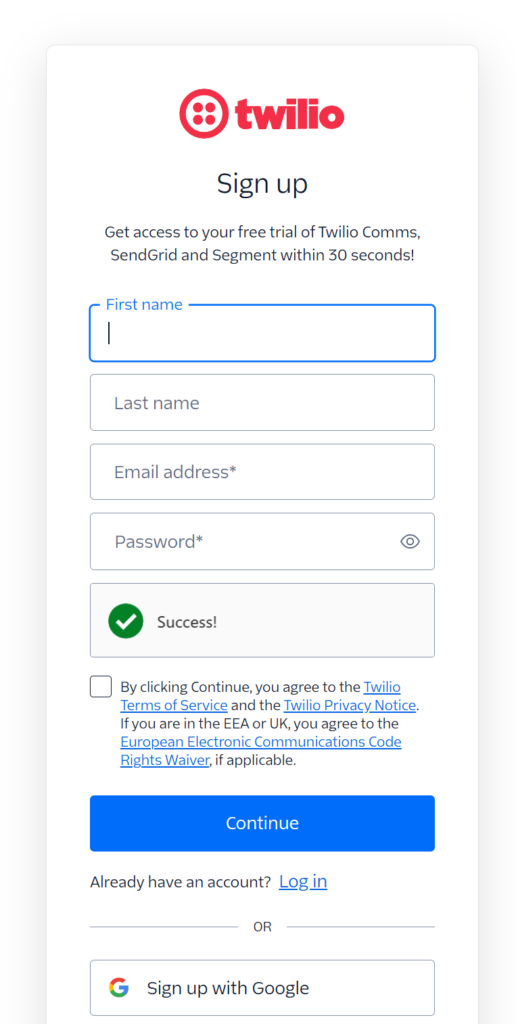Click the Success! verification text
The height and width of the screenshot is (1024, 516).
click(187, 622)
